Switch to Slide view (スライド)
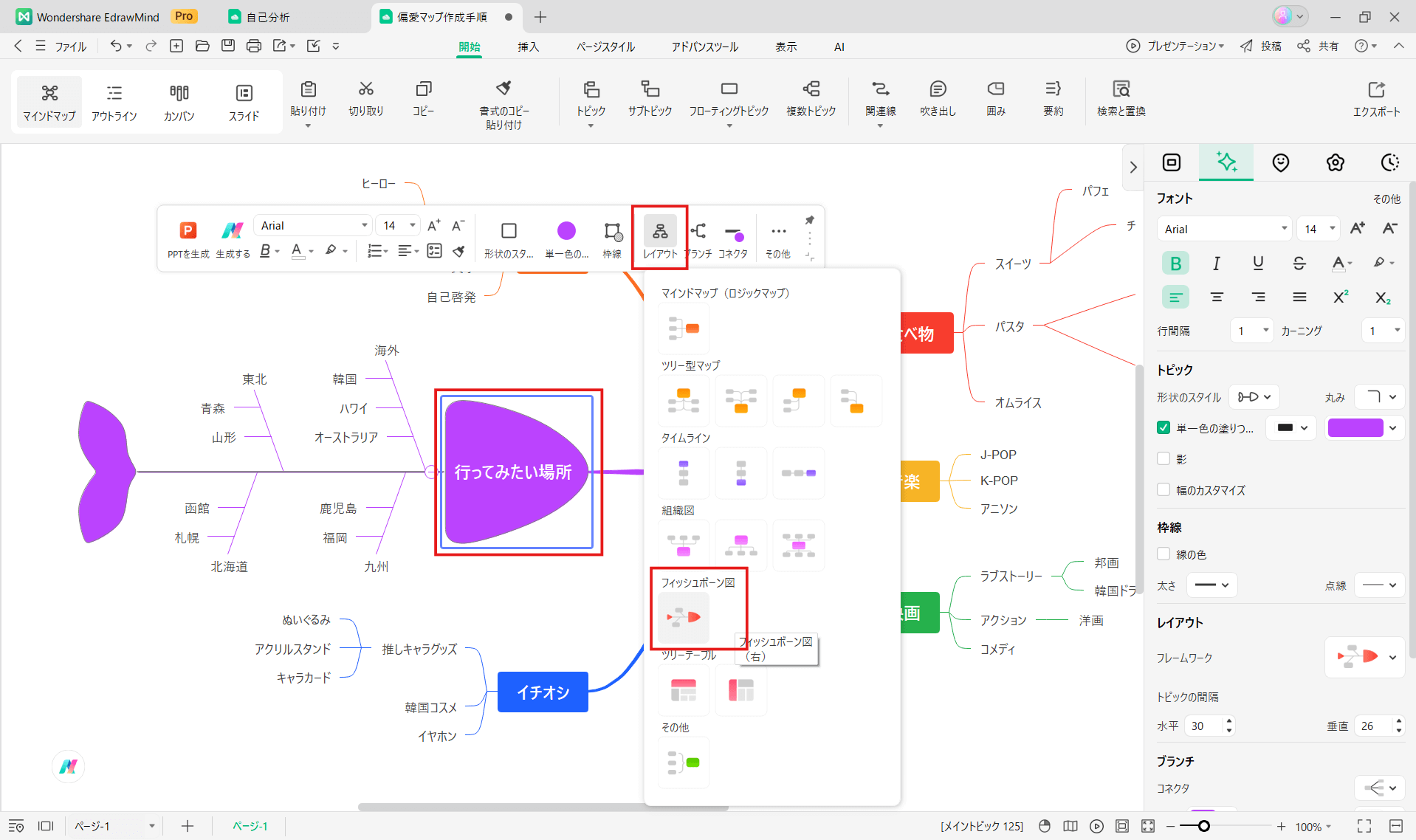This screenshot has width=1416, height=840. click(244, 102)
